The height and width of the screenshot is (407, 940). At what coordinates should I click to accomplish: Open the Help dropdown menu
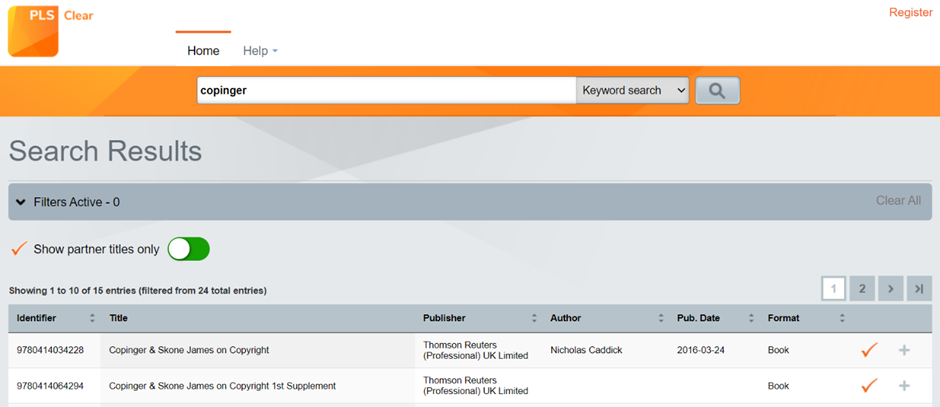[x=260, y=51]
